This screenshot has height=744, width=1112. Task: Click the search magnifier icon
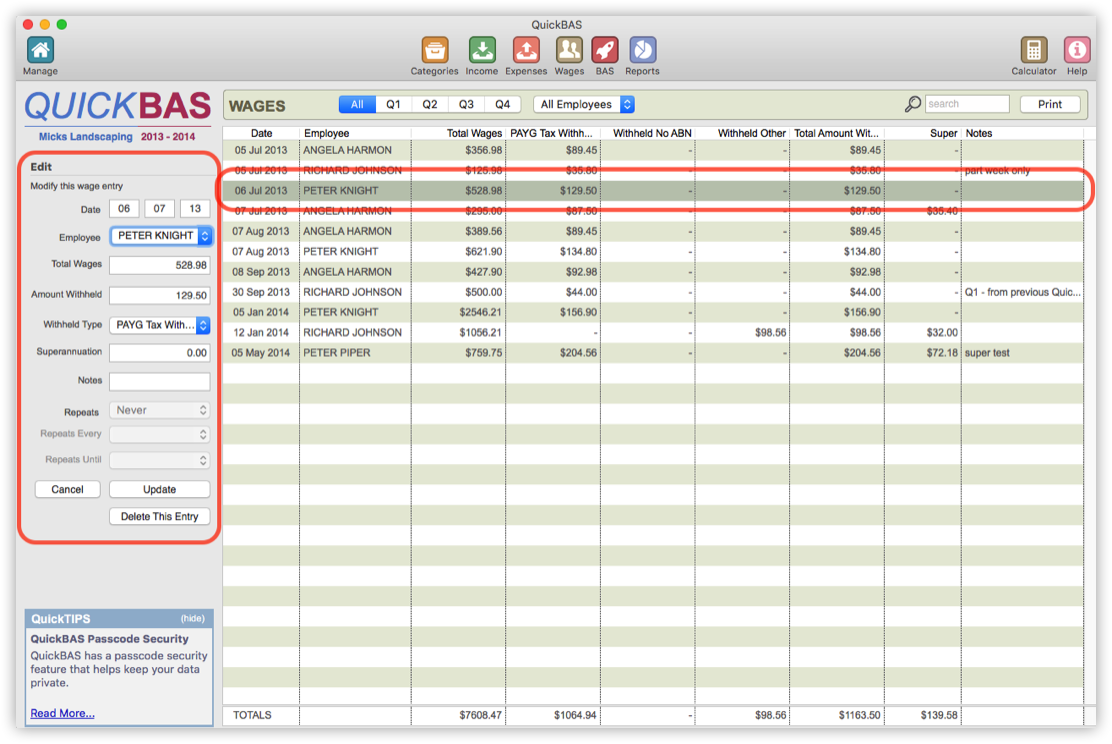[x=912, y=104]
